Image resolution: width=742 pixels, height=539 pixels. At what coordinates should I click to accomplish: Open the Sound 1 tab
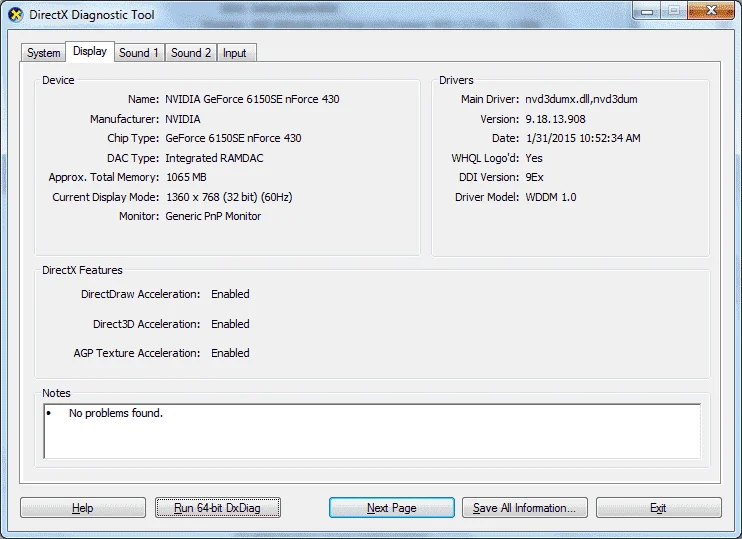point(139,53)
